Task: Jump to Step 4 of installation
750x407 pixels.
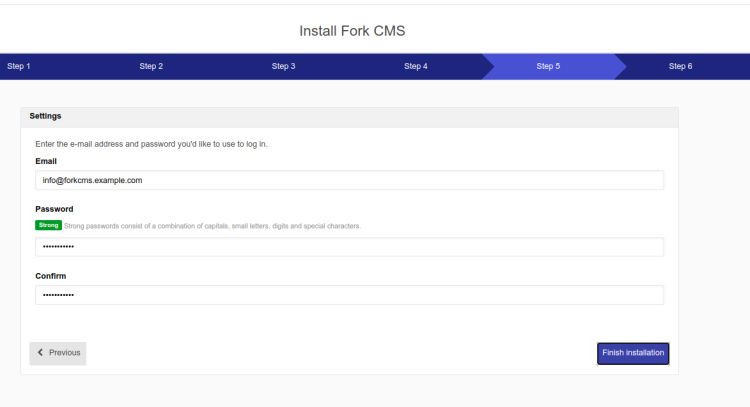Action: (416, 66)
